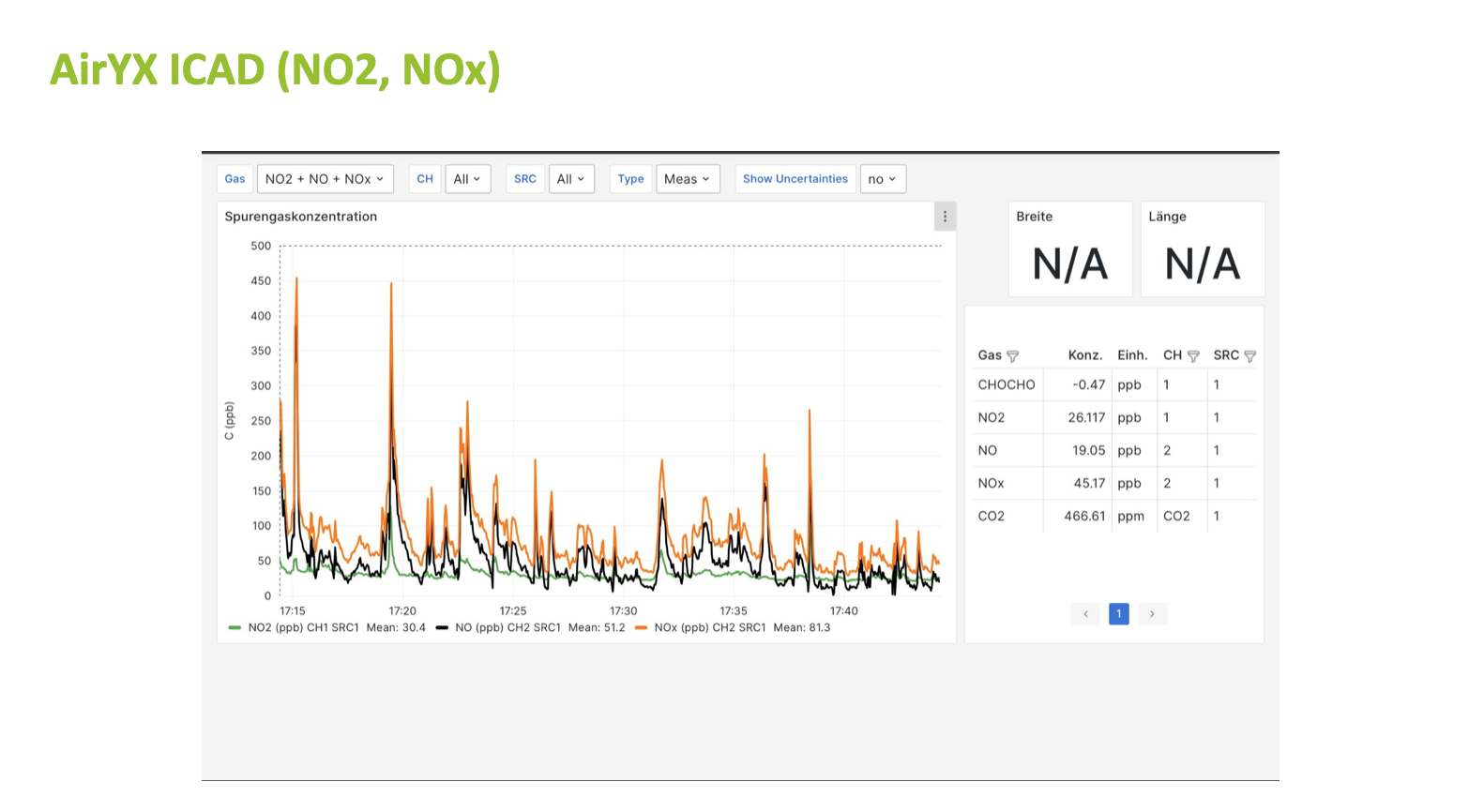The image size is (1469, 812).
Task: Go to previous table page arrow
Action: coord(1085,614)
